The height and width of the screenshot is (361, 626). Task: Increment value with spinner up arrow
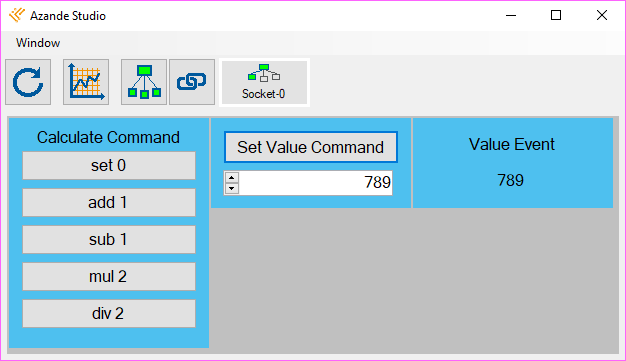(232, 177)
